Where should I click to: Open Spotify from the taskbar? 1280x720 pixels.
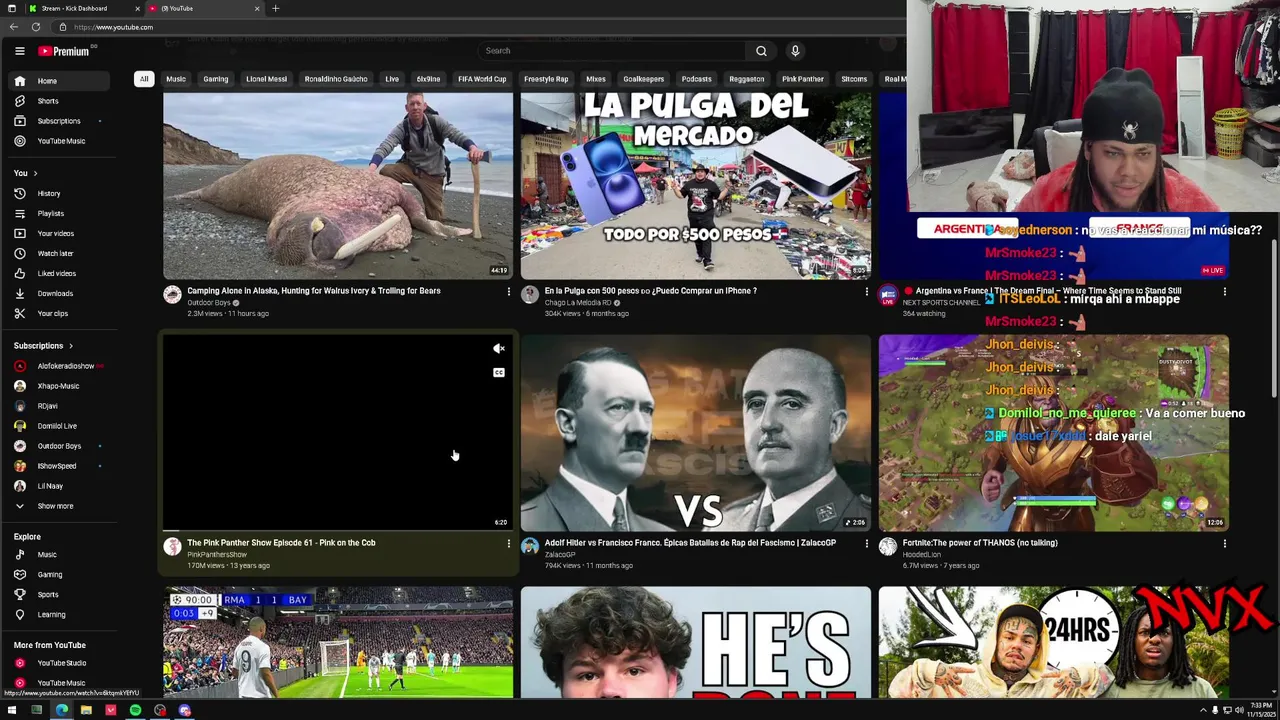(x=135, y=710)
